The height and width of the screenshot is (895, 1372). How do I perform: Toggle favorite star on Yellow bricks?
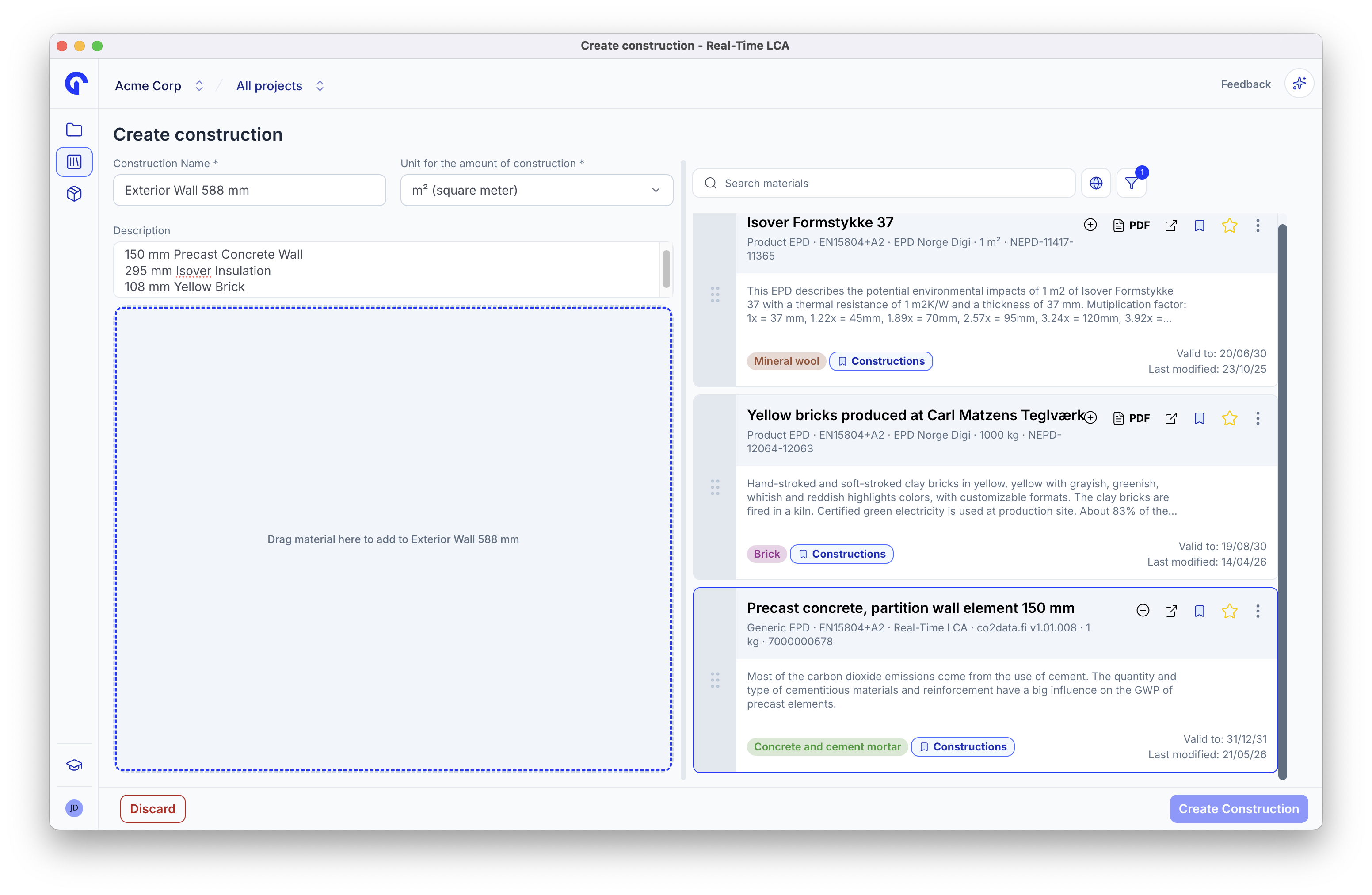(x=1229, y=417)
